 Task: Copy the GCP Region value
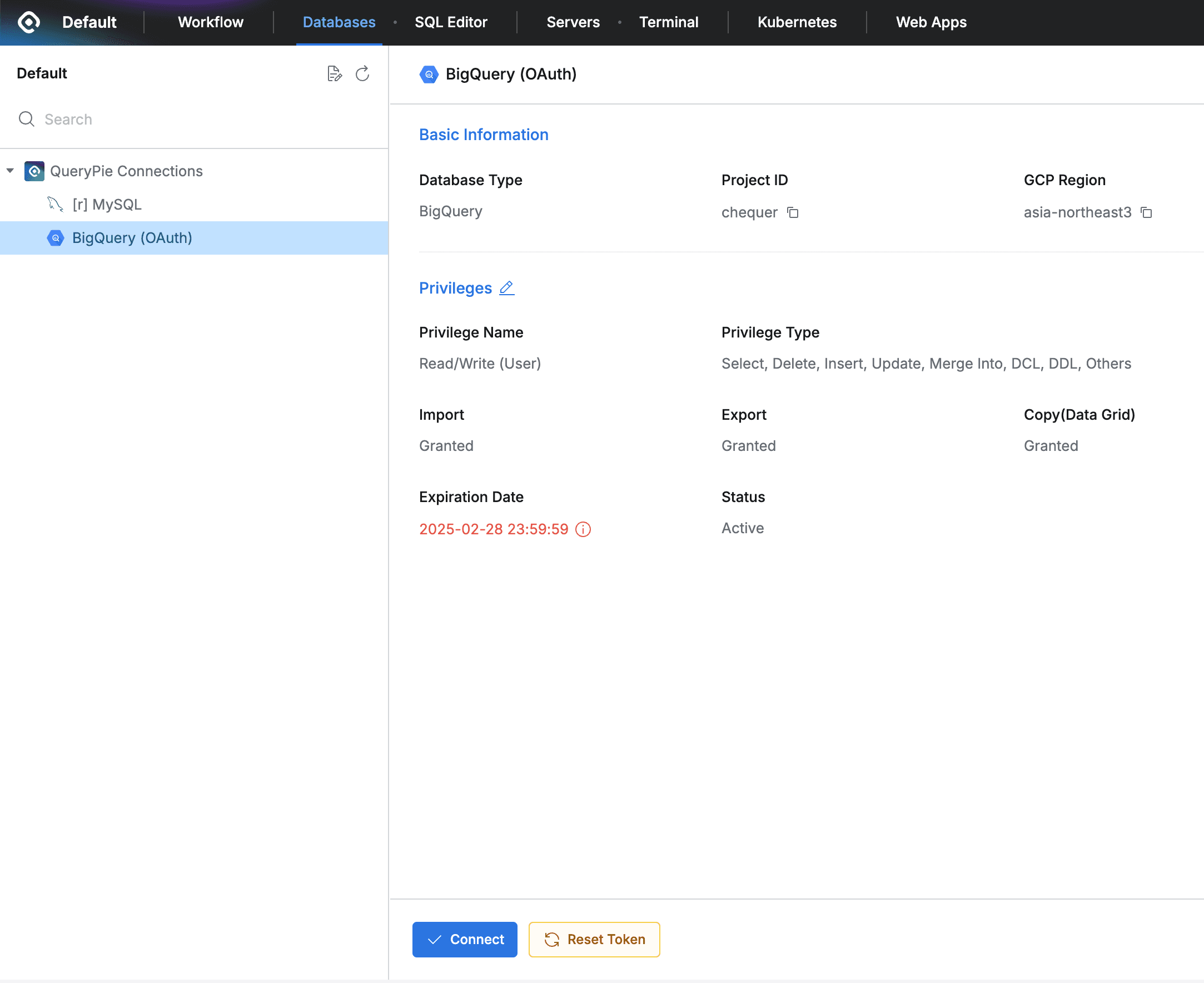click(x=1147, y=212)
